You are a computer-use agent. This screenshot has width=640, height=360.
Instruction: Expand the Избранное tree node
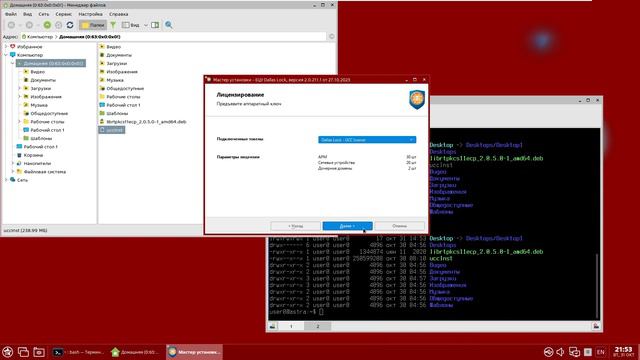6,47
